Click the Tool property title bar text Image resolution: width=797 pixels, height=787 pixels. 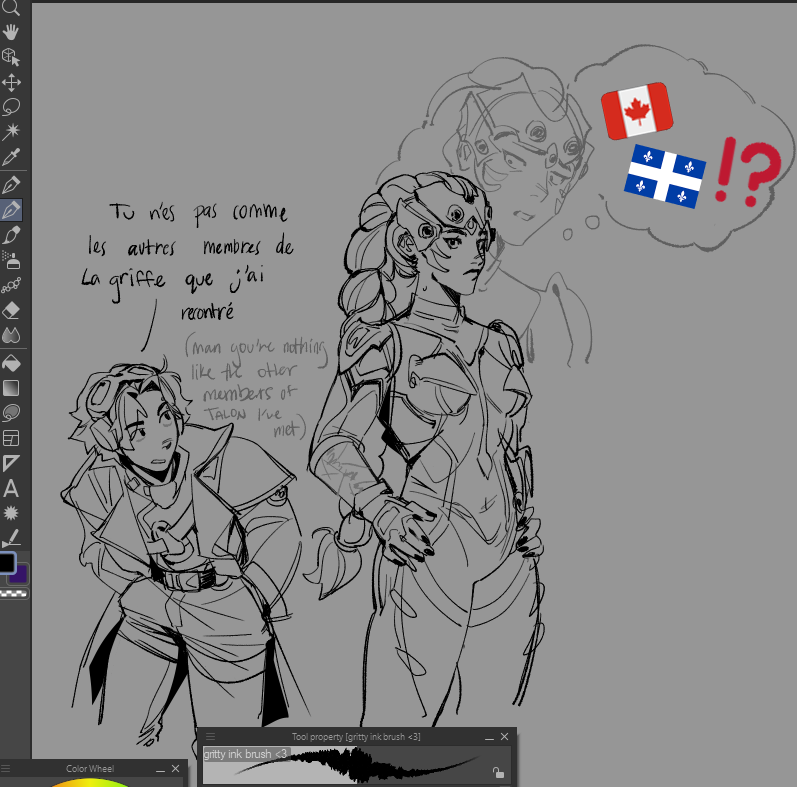tap(356, 737)
